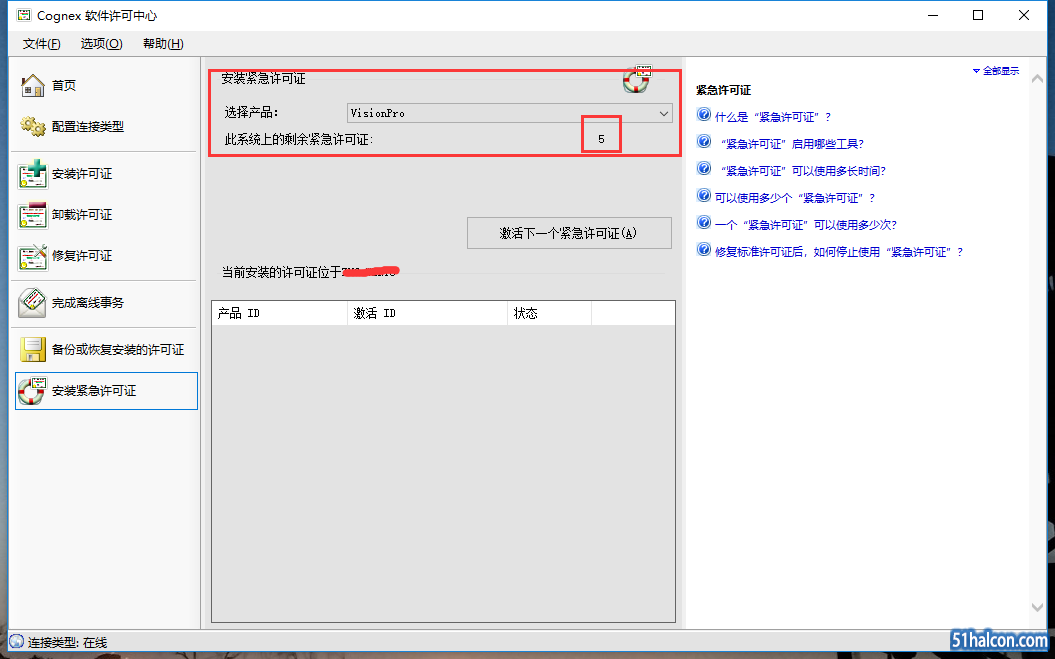Click the 配置连接类型 gears icon
This screenshot has height=659, width=1055.
(32, 126)
